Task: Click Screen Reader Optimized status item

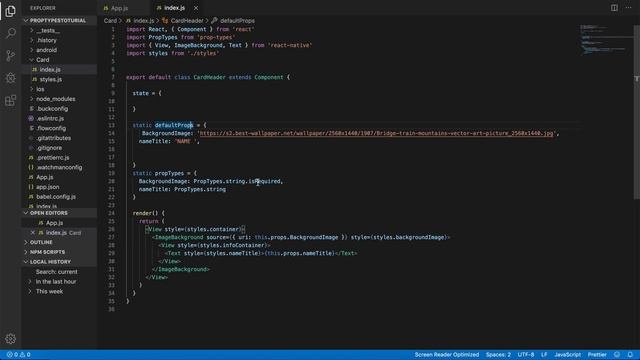Action: (x=447, y=355)
